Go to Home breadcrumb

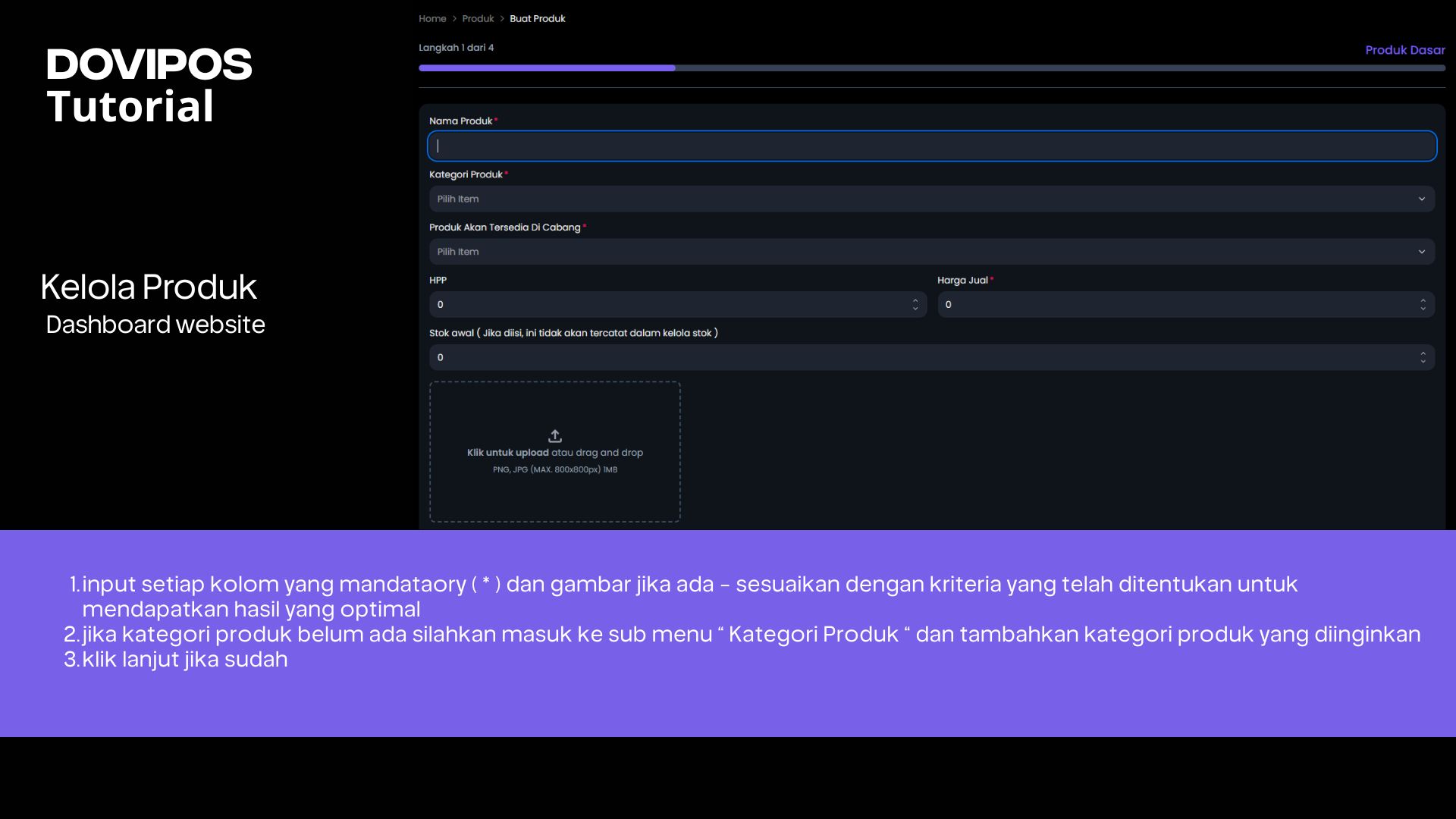tap(432, 18)
